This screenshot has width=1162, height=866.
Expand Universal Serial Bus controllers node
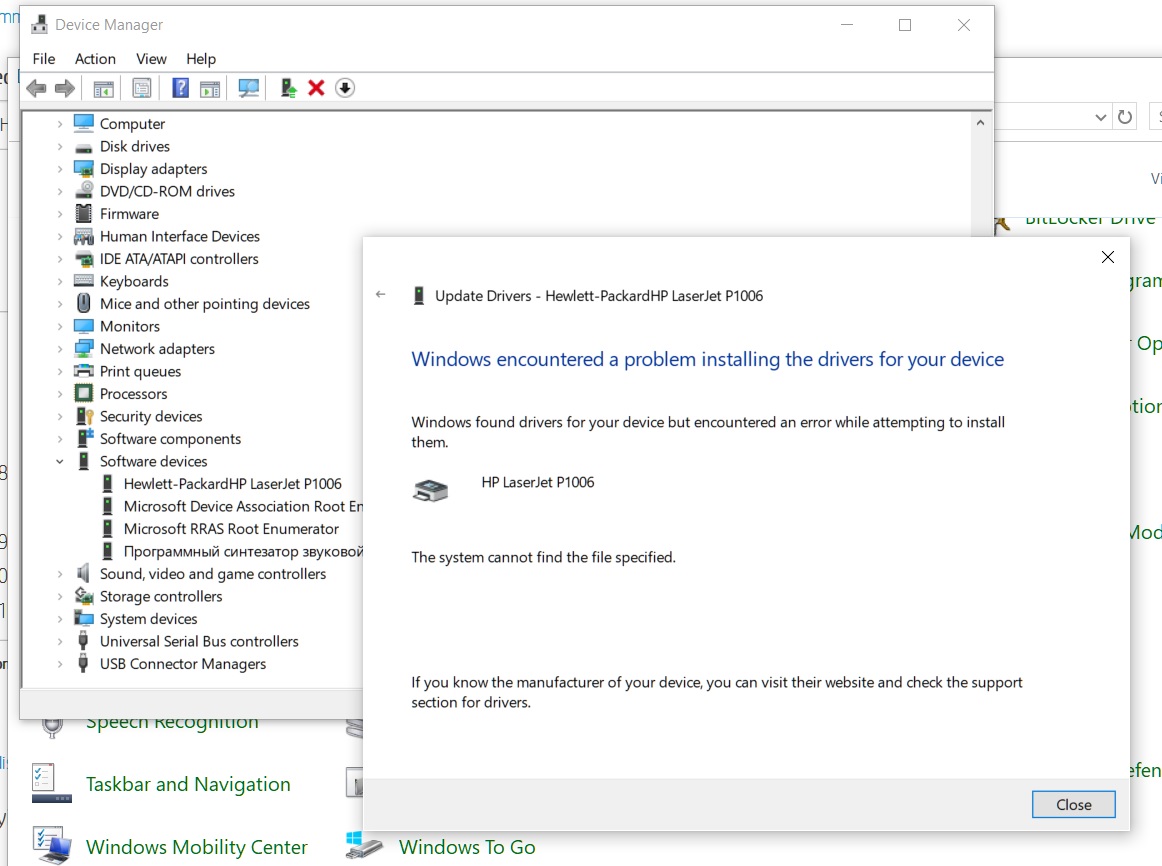pyautogui.click(x=60, y=642)
